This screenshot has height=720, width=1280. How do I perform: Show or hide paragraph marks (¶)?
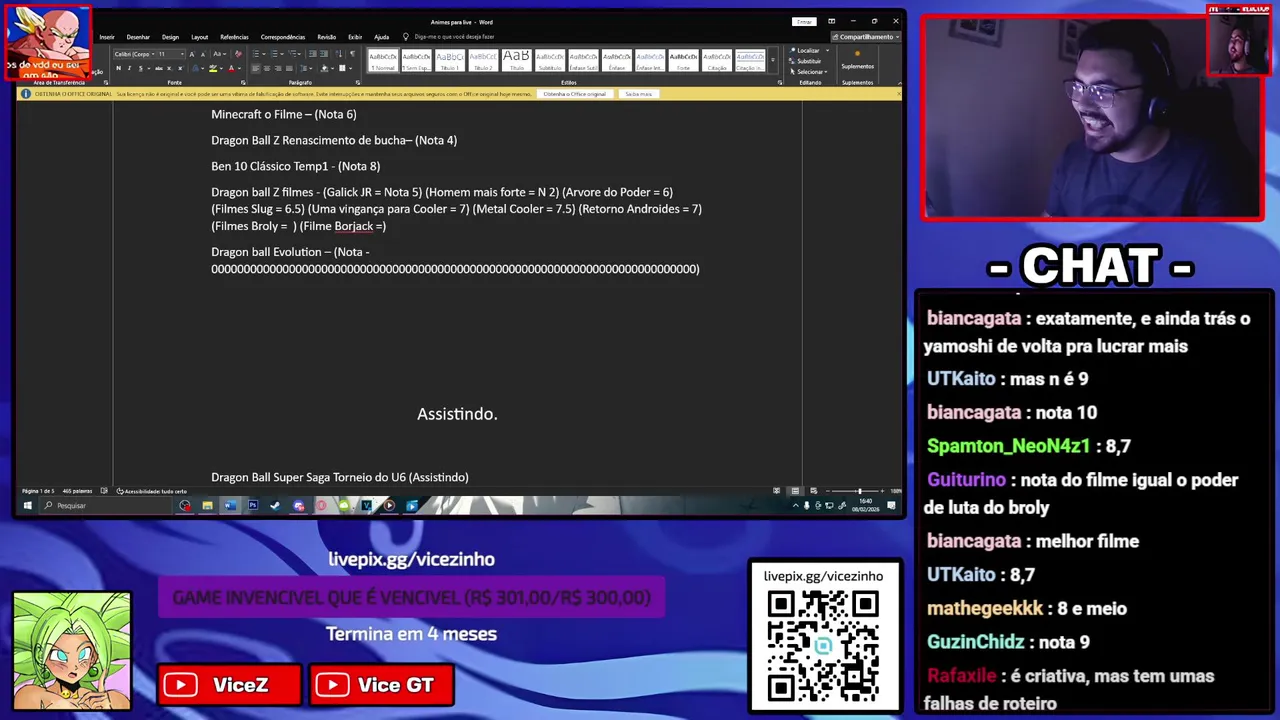[352, 54]
